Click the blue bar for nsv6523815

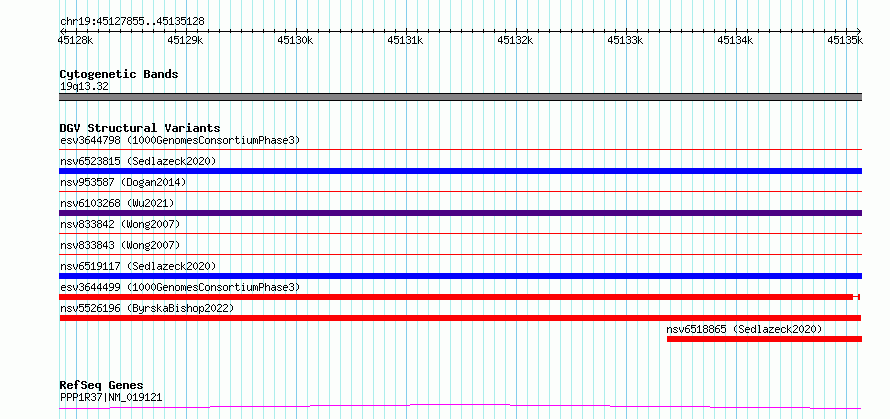click(460, 171)
